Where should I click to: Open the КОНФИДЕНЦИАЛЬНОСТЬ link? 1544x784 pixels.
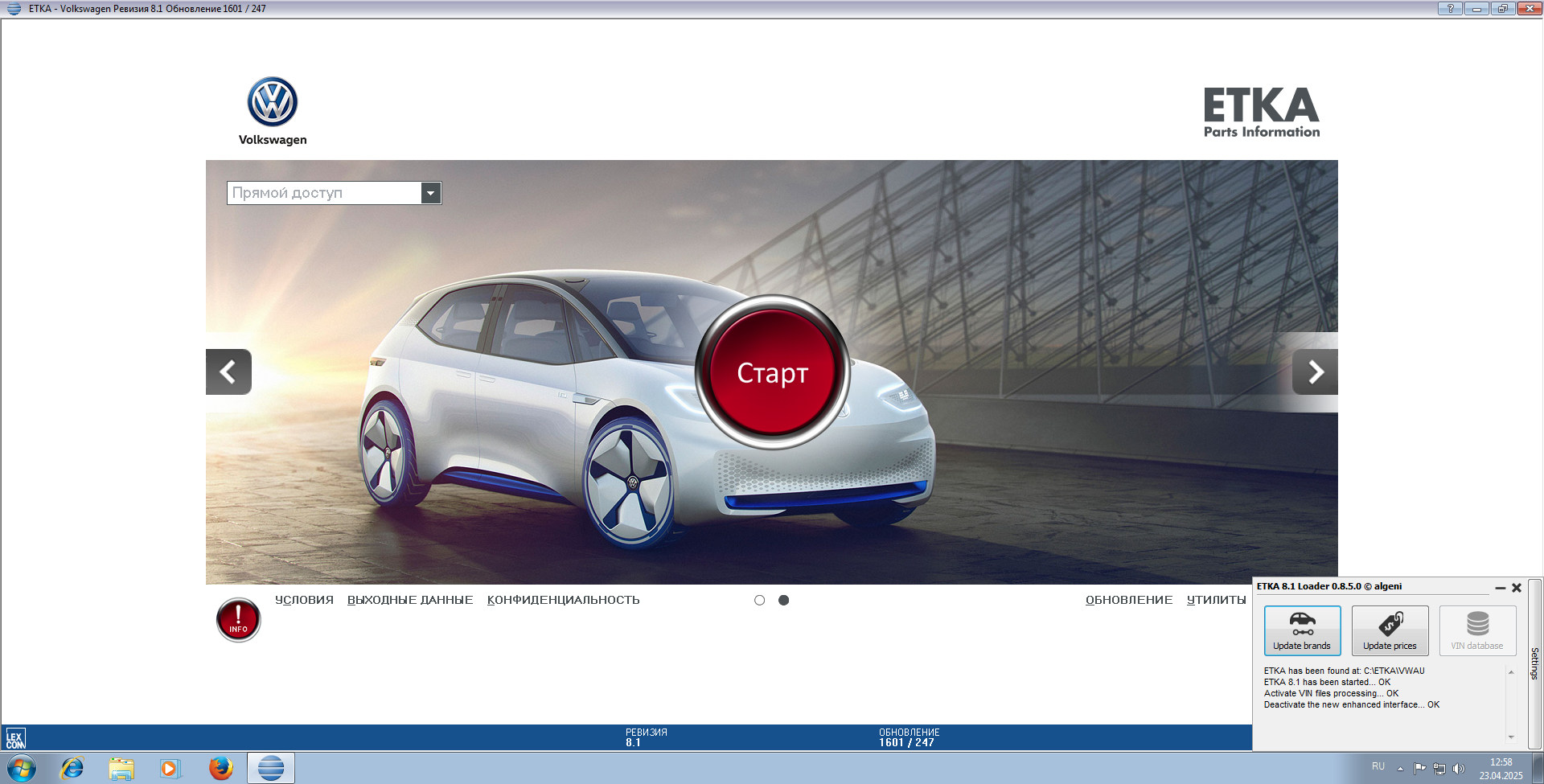click(x=563, y=600)
